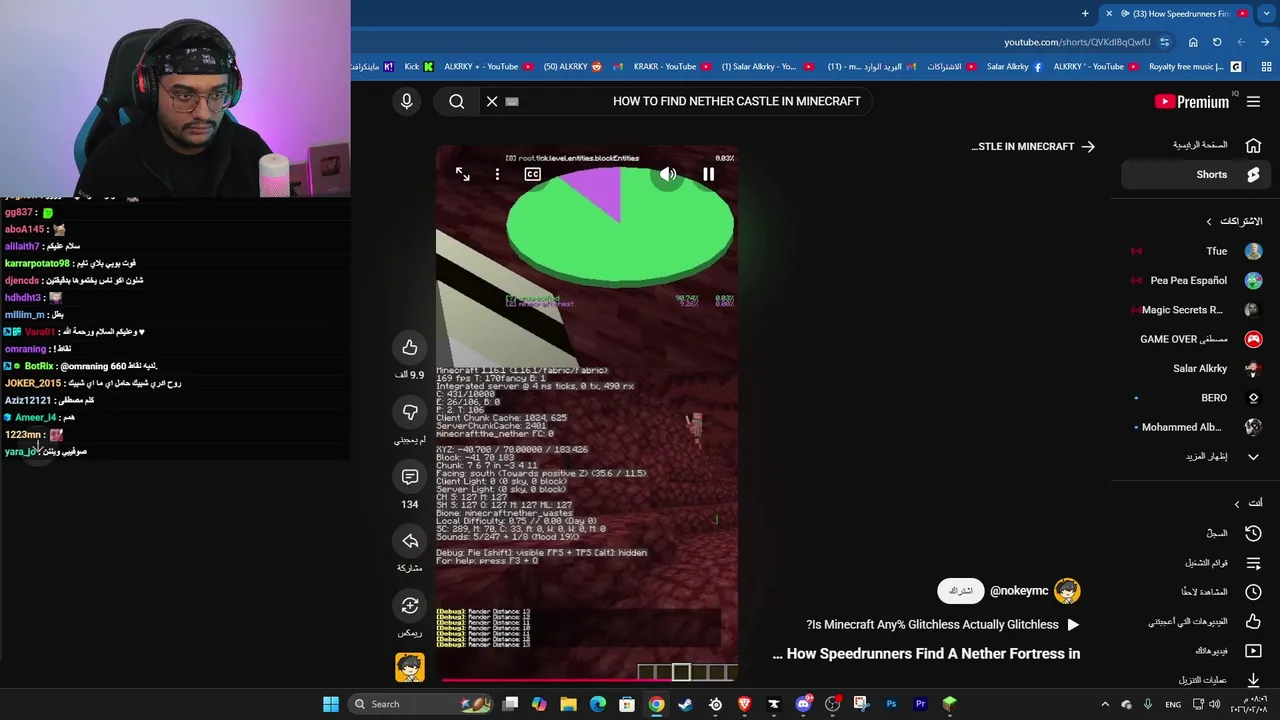1280x720 pixels.
Task: Remix this Short
Action: 410,605
